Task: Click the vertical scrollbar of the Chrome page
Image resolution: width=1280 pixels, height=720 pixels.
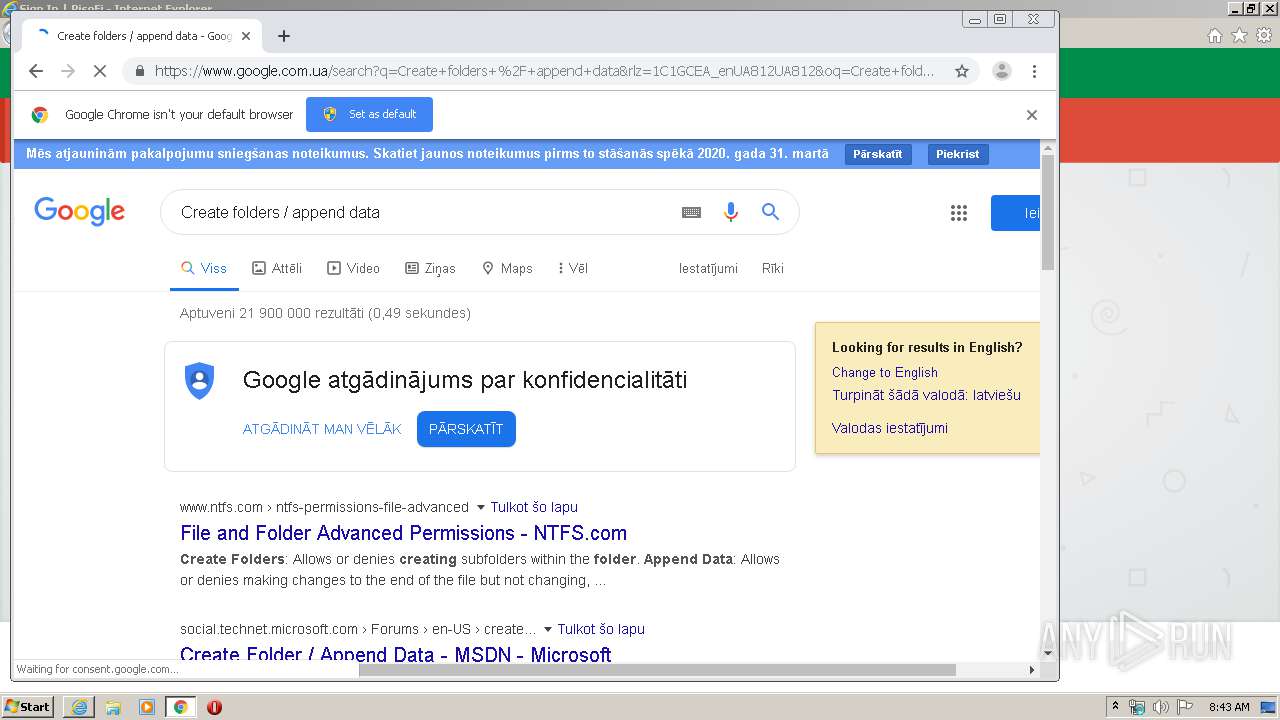Action: pyautogui.click(x=1048, y=213)
